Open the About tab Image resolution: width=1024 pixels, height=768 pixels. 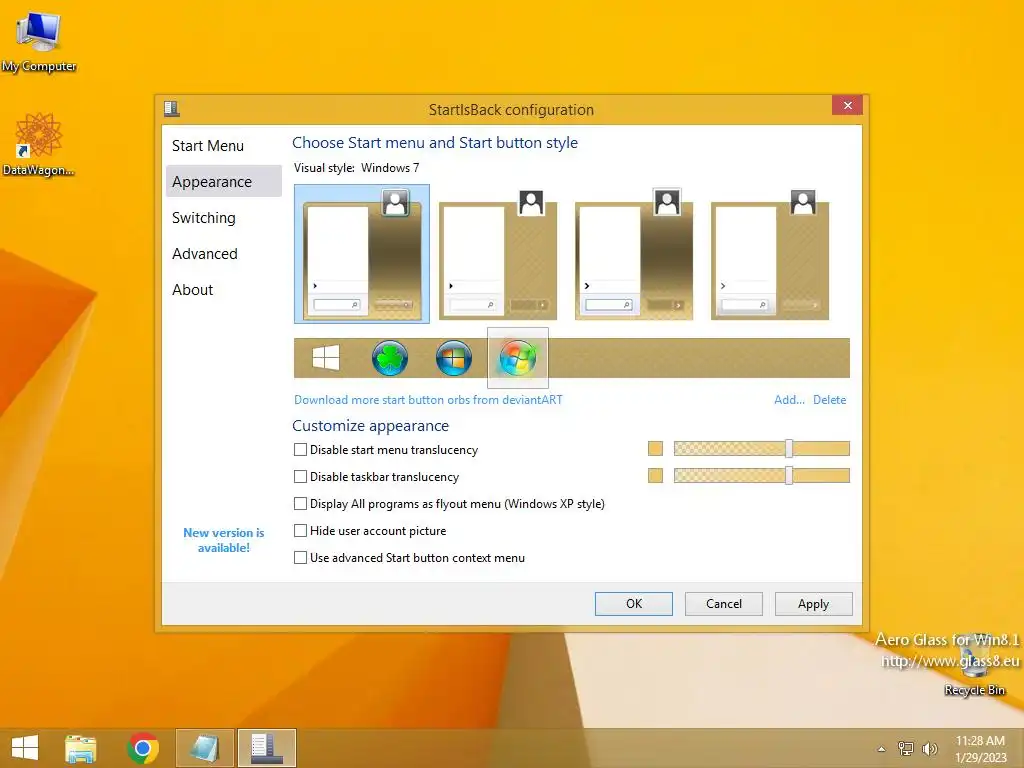click(x=223, y=289)
